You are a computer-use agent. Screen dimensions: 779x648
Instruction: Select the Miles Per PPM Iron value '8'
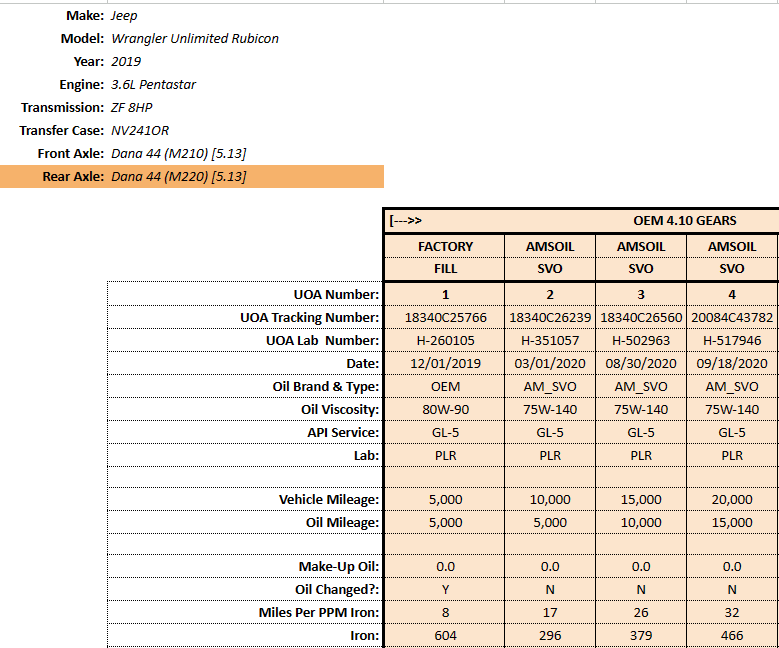[x=445, y=612]
